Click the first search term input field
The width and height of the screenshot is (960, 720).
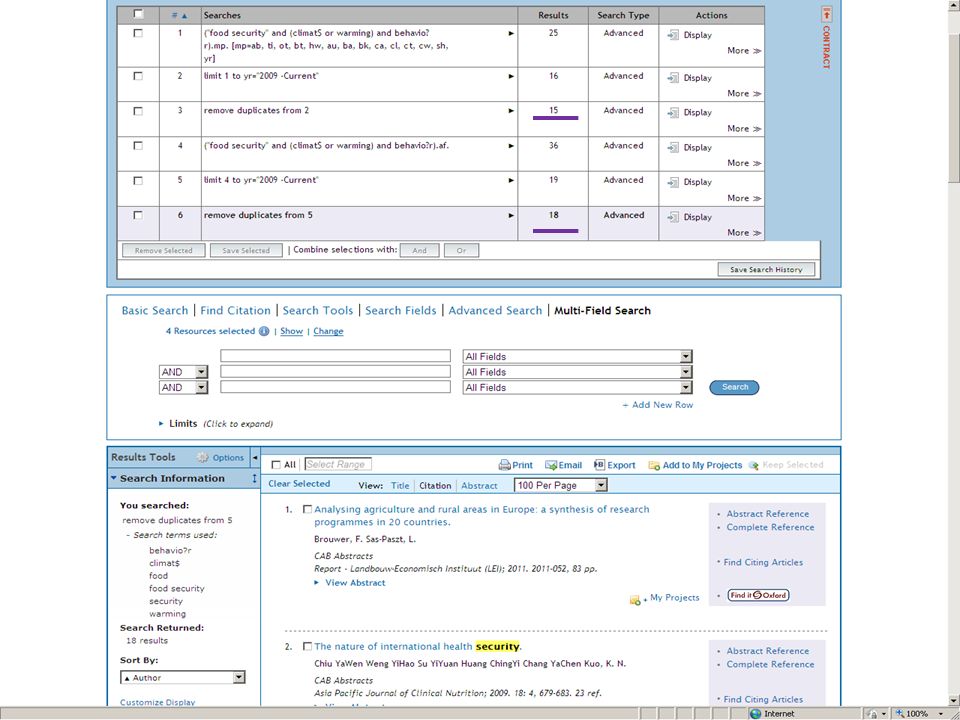[336, 356]
